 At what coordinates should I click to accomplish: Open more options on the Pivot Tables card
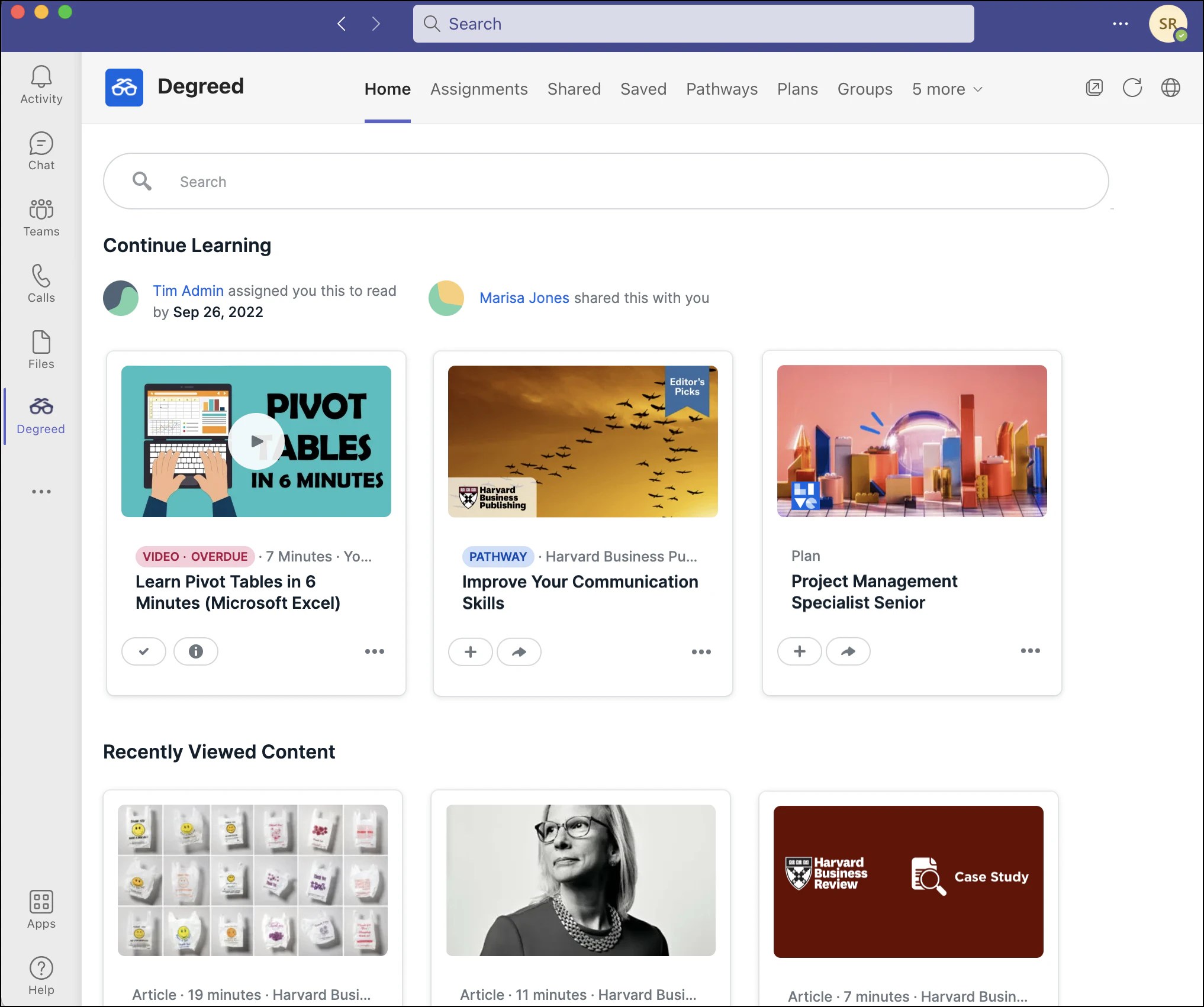tap(375, 651)
